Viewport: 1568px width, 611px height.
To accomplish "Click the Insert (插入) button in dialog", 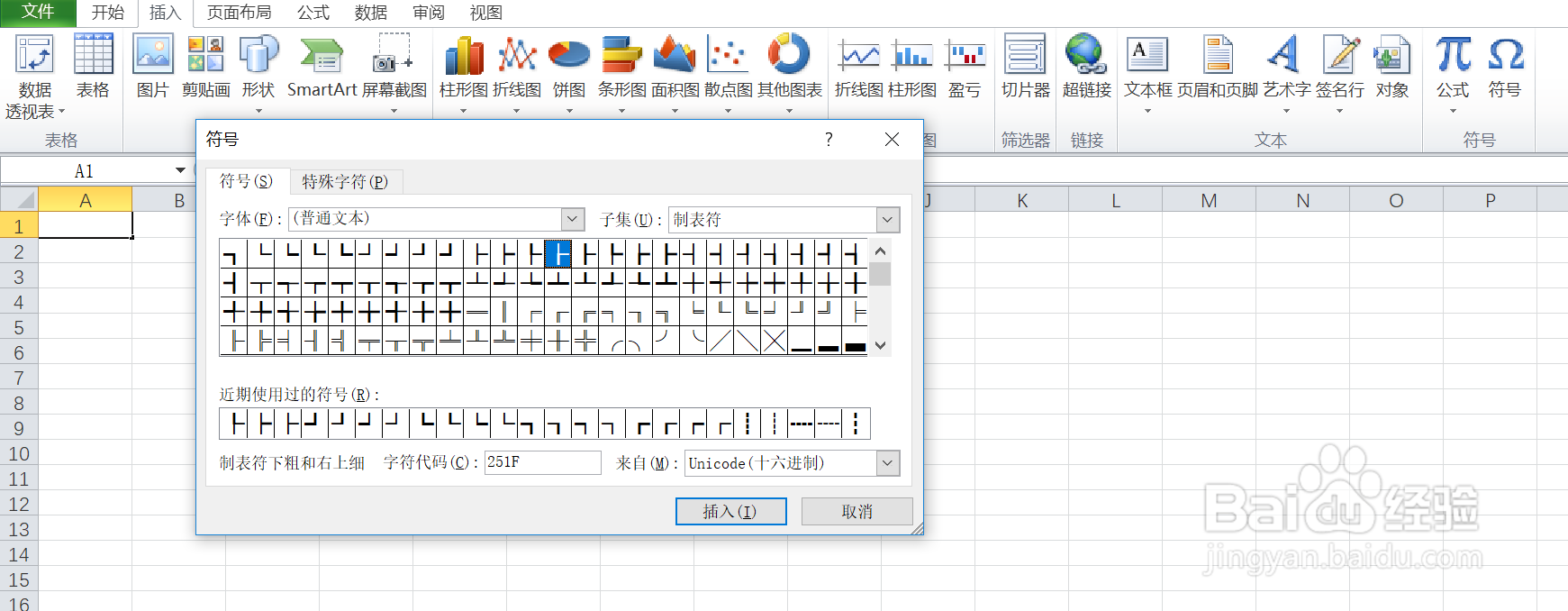I will [730, 511].
